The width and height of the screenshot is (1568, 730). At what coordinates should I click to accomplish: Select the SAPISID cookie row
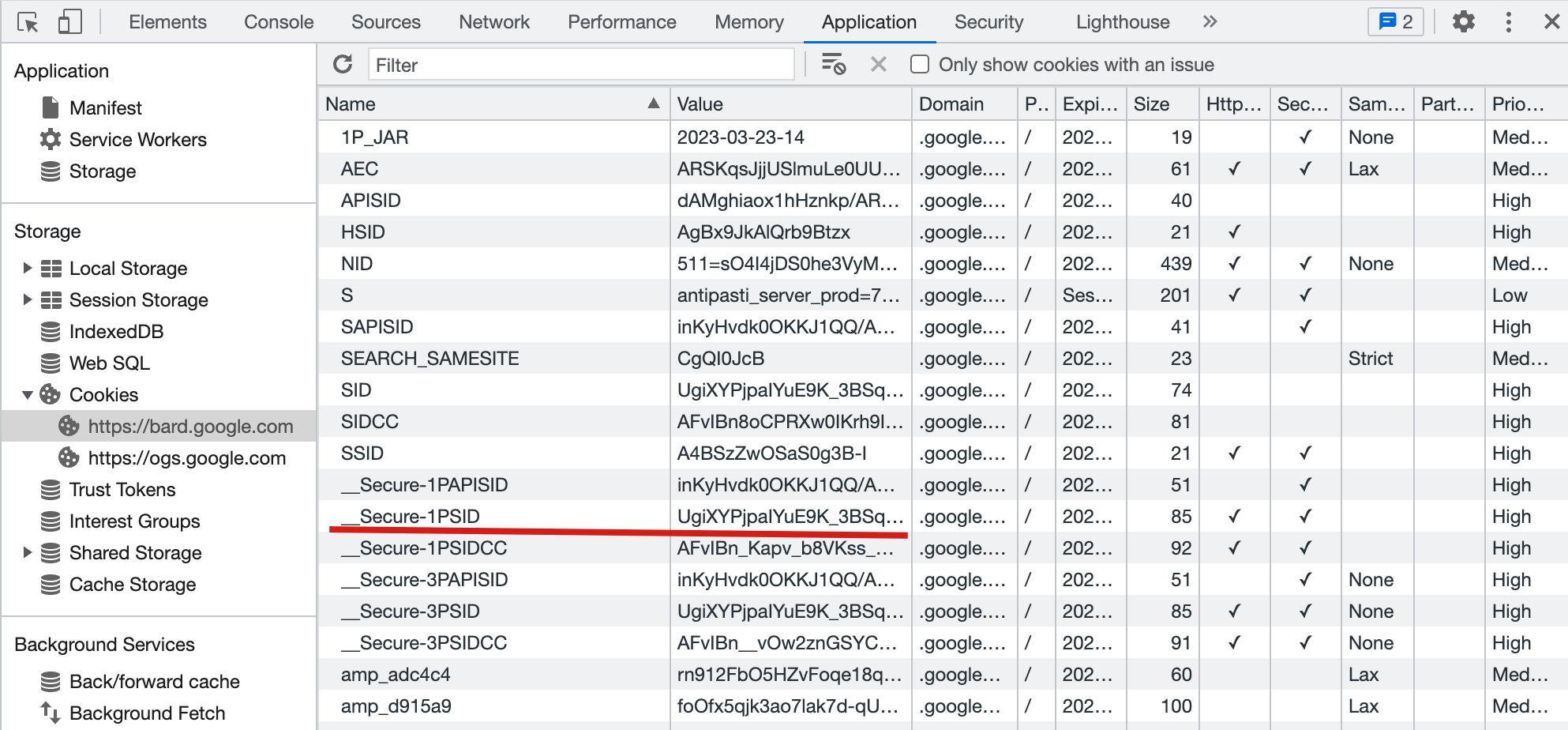click(x=943, y=326)
